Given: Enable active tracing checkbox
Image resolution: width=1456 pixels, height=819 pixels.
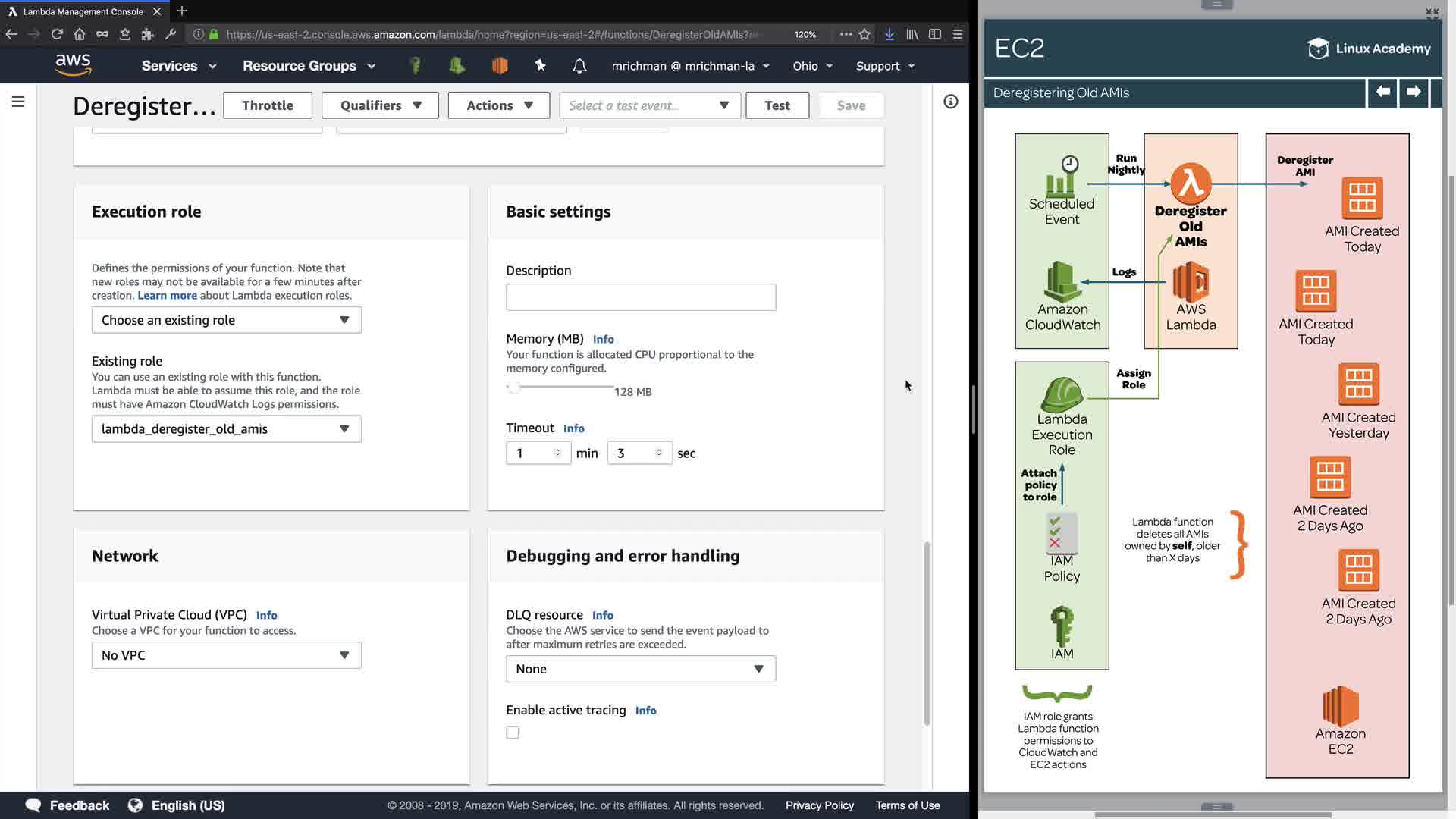Looking at the screenshot, I should click(513, 733).
